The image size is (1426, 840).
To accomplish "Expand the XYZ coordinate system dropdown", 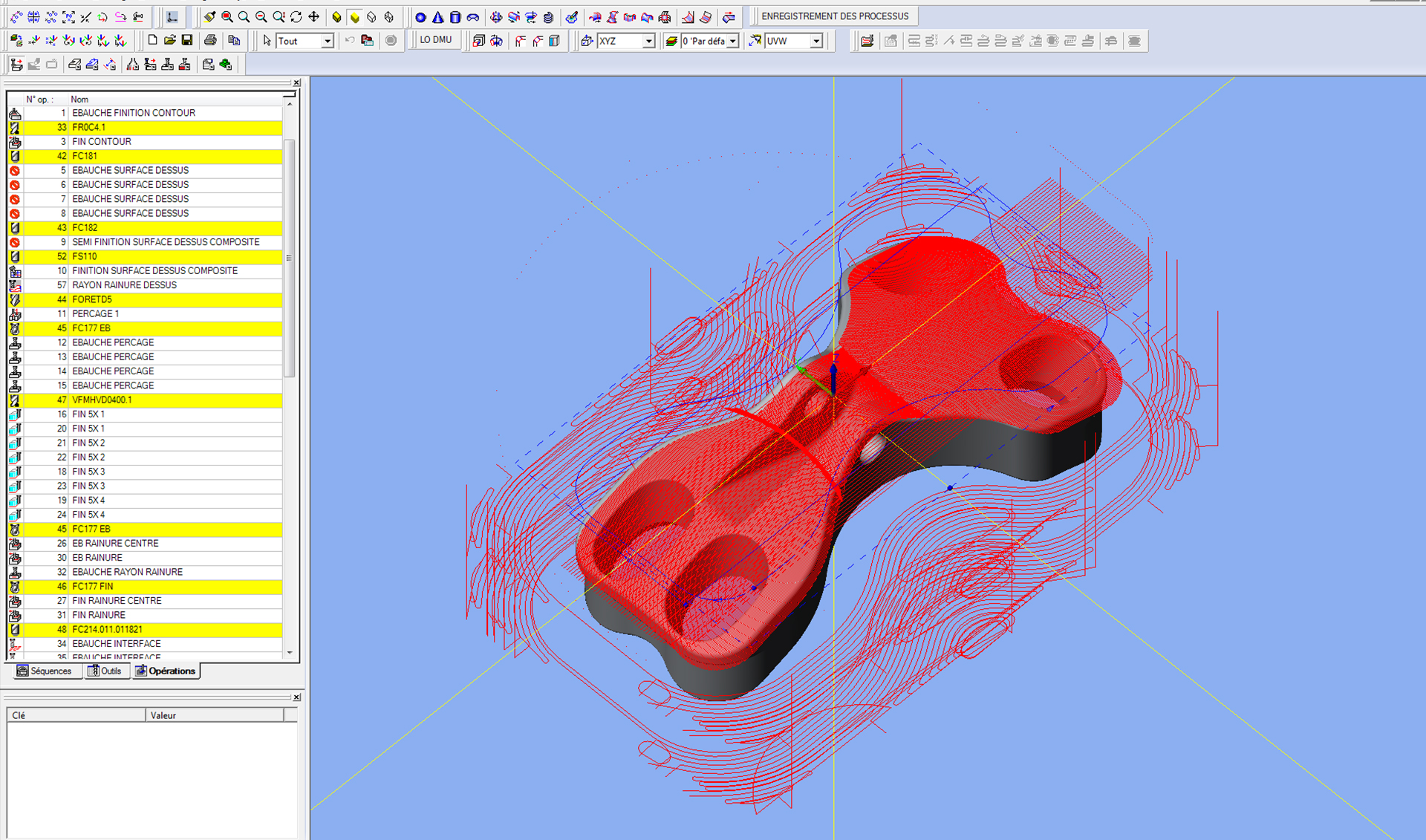I will 648,42.
